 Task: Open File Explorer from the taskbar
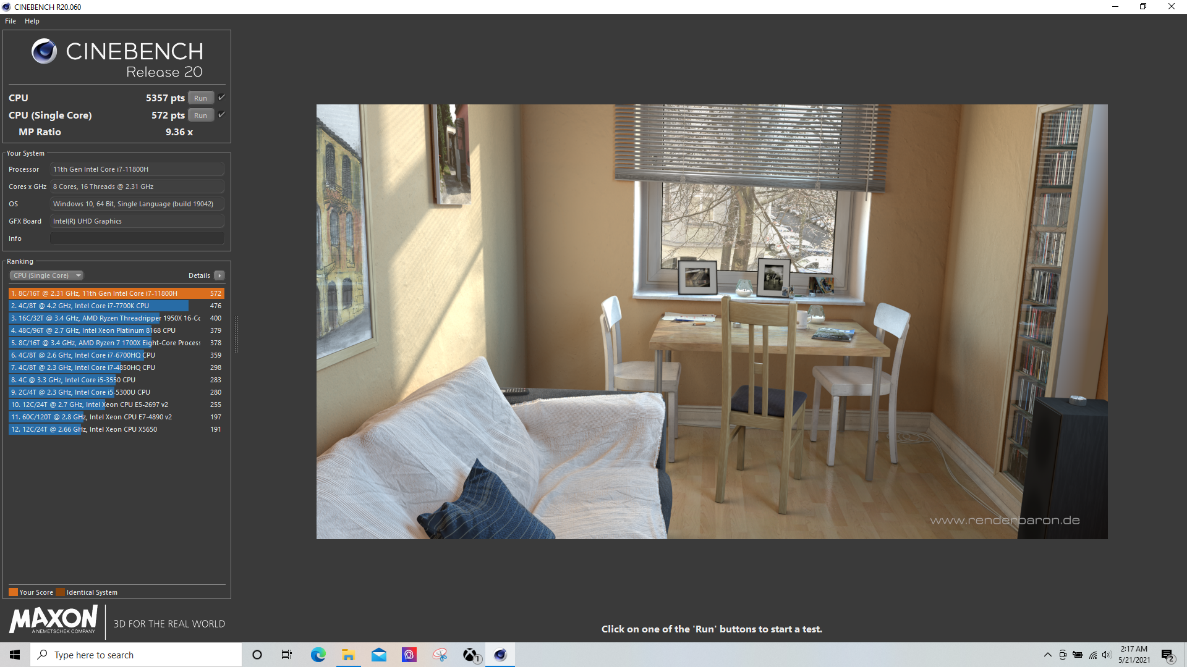tap(348, 655)
